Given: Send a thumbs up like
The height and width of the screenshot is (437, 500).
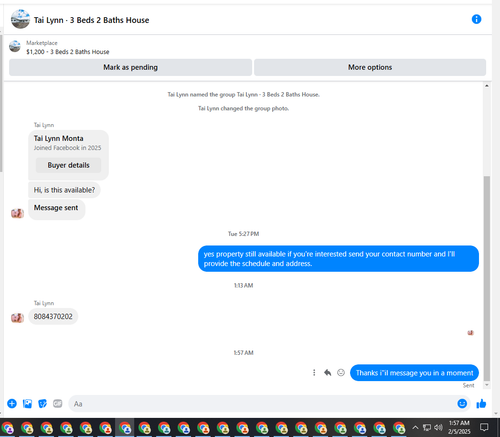Looking at the screenshot, I should click(481, 404).
